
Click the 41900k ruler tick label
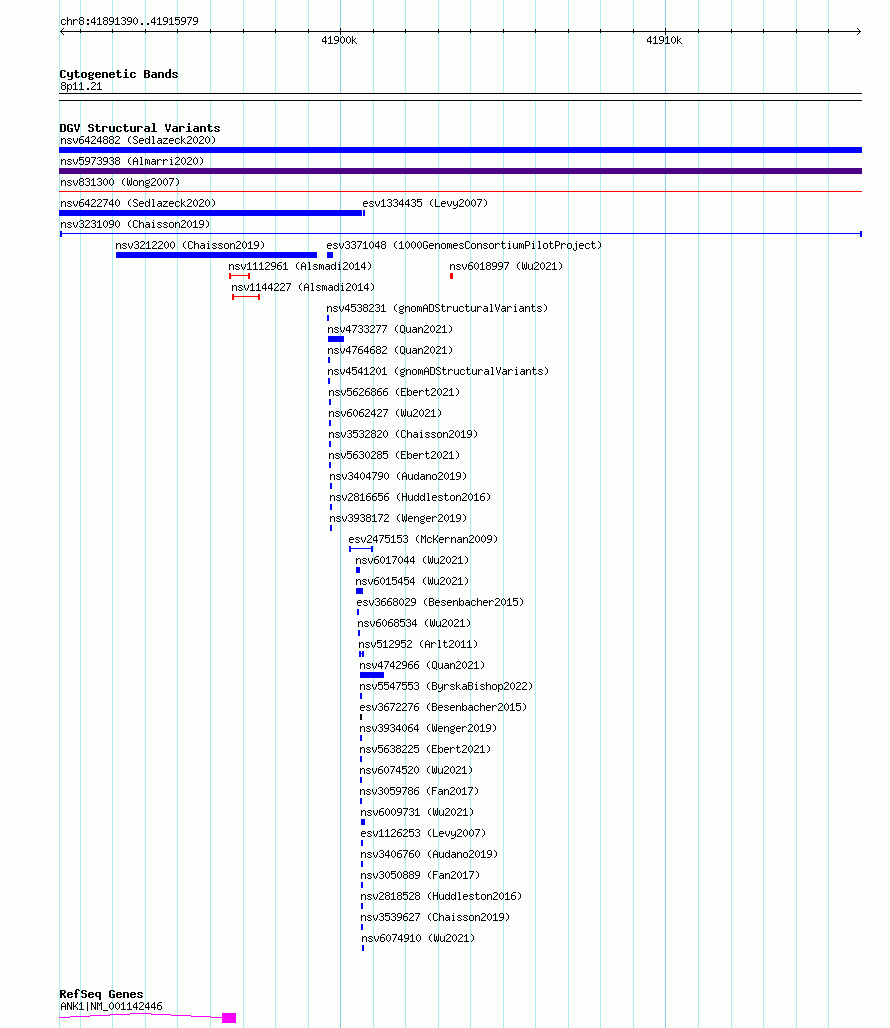tap(339, 41)
